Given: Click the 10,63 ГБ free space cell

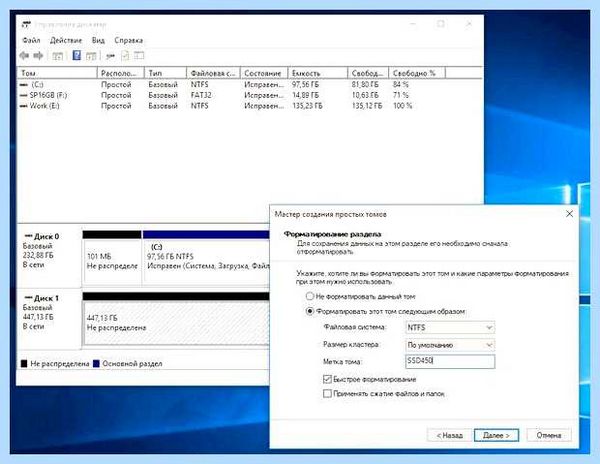Looking at the screenshot, I should pos(365,95).
